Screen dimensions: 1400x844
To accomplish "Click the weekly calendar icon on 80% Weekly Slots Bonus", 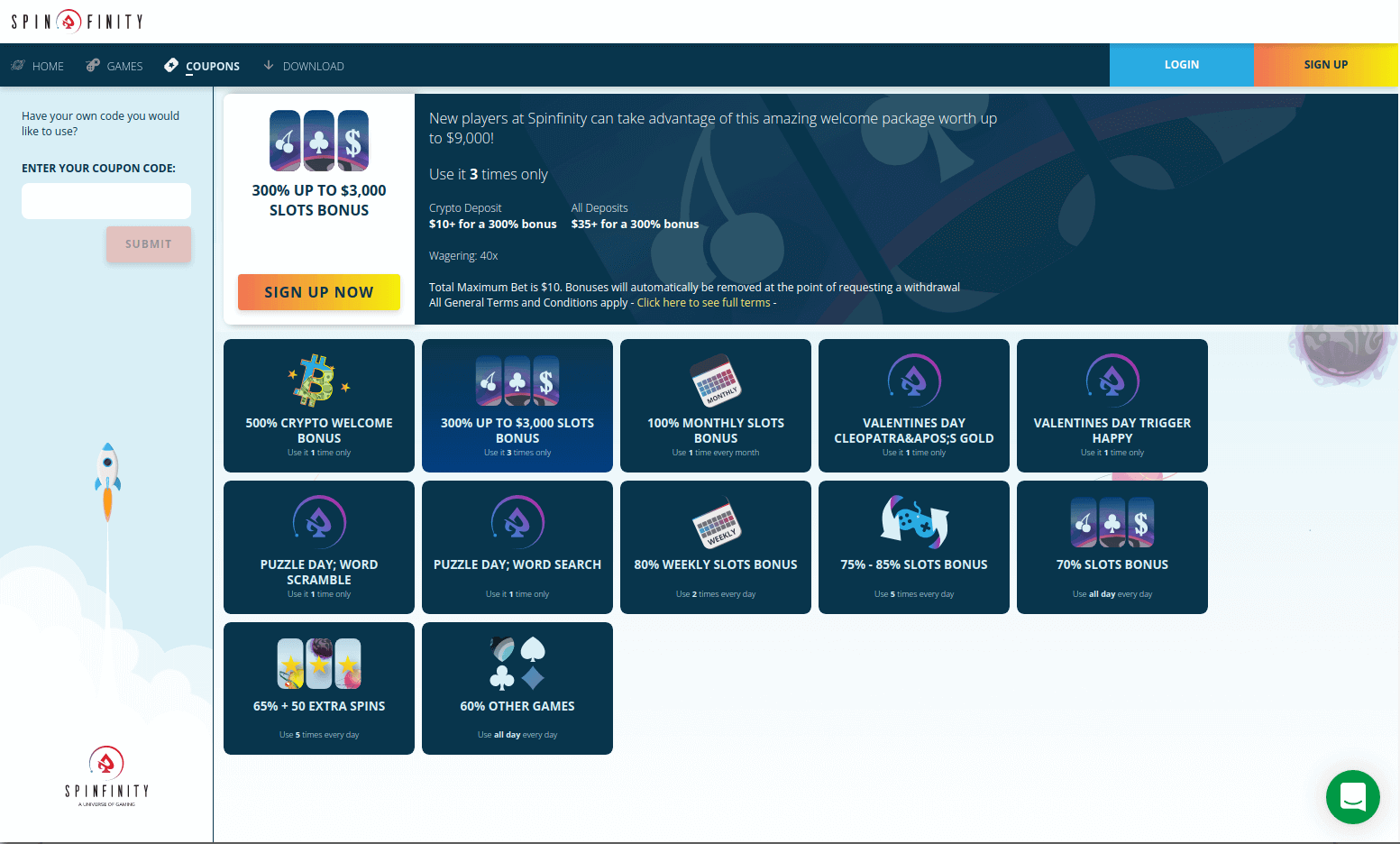I will tap(716, 523).
